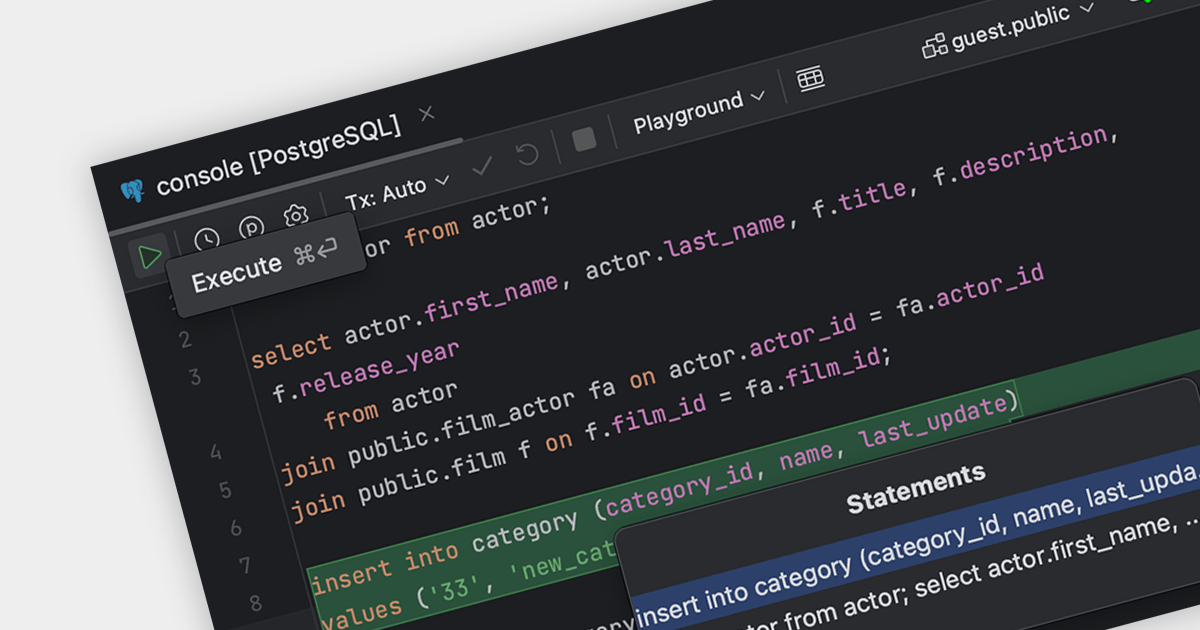Close the console [PostgreSQL] tab
Viewport: 1200px width, 630px height.
pos(427,114)
